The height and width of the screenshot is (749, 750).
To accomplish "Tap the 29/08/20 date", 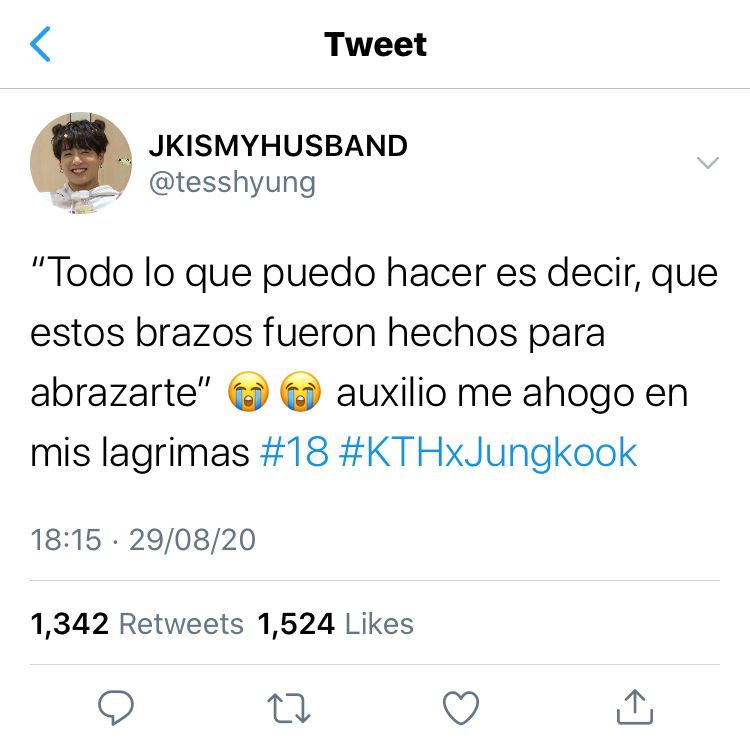I will pyautogui.click(x=192, y=540).
